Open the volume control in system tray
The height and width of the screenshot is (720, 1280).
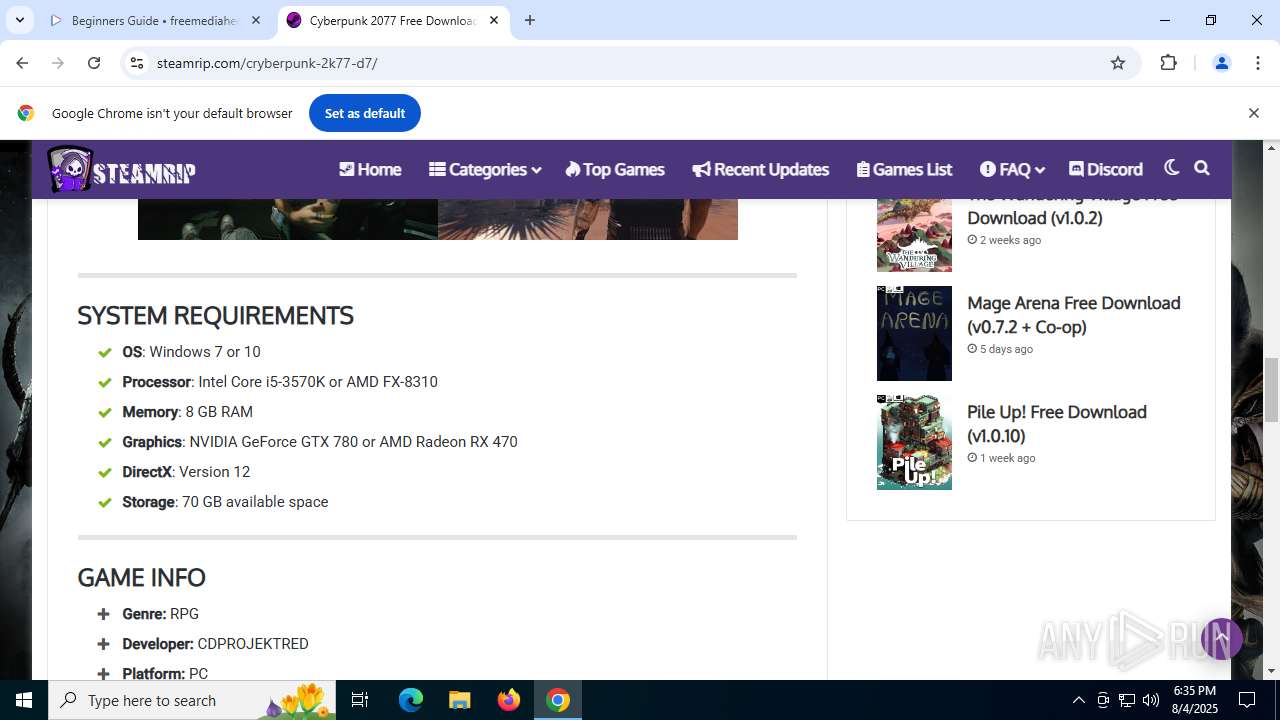tap(1151, 700)
